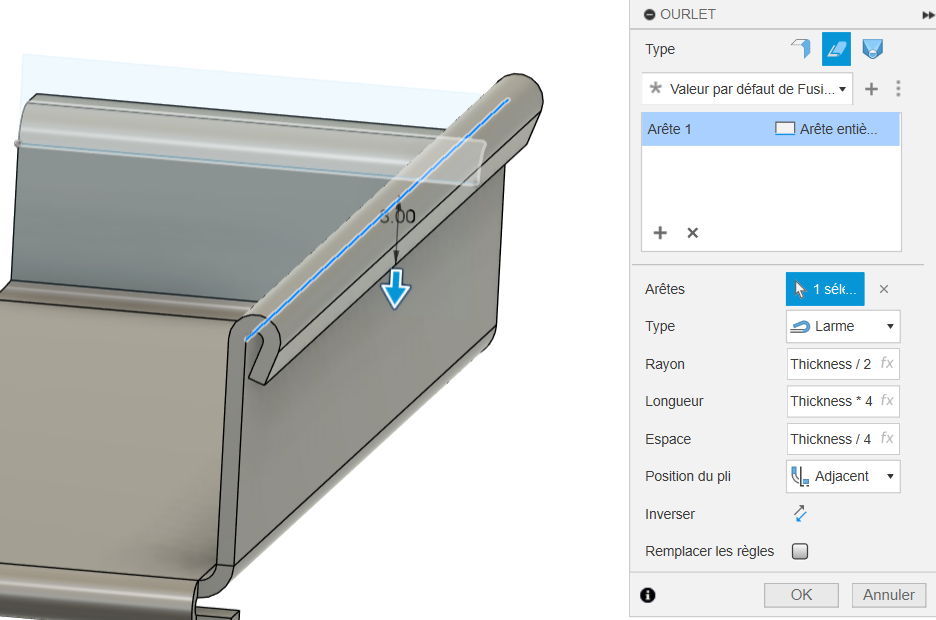Select the first flange type icon
Viewport: 936px width, 620px height.
point(800,49)
